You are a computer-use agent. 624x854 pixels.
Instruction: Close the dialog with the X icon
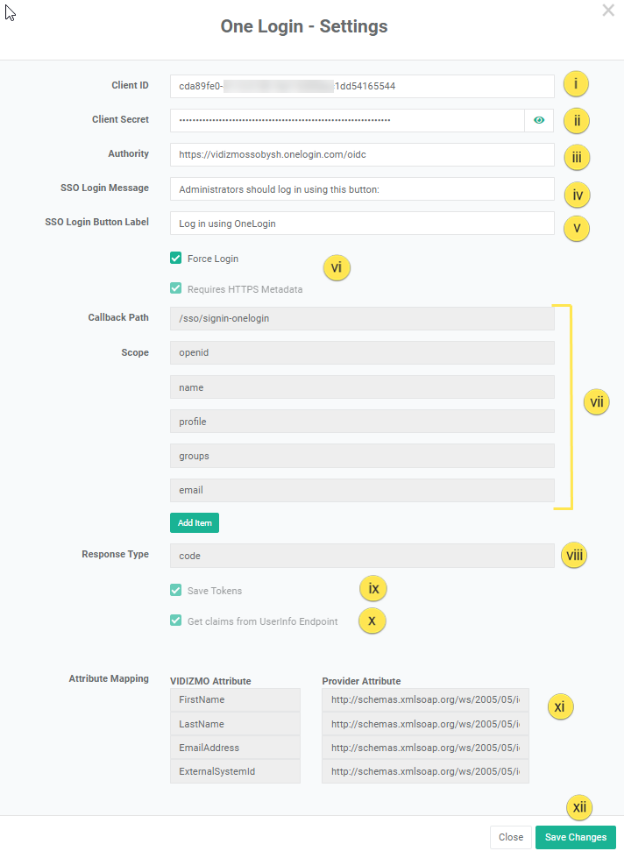[x=608, y=10]
